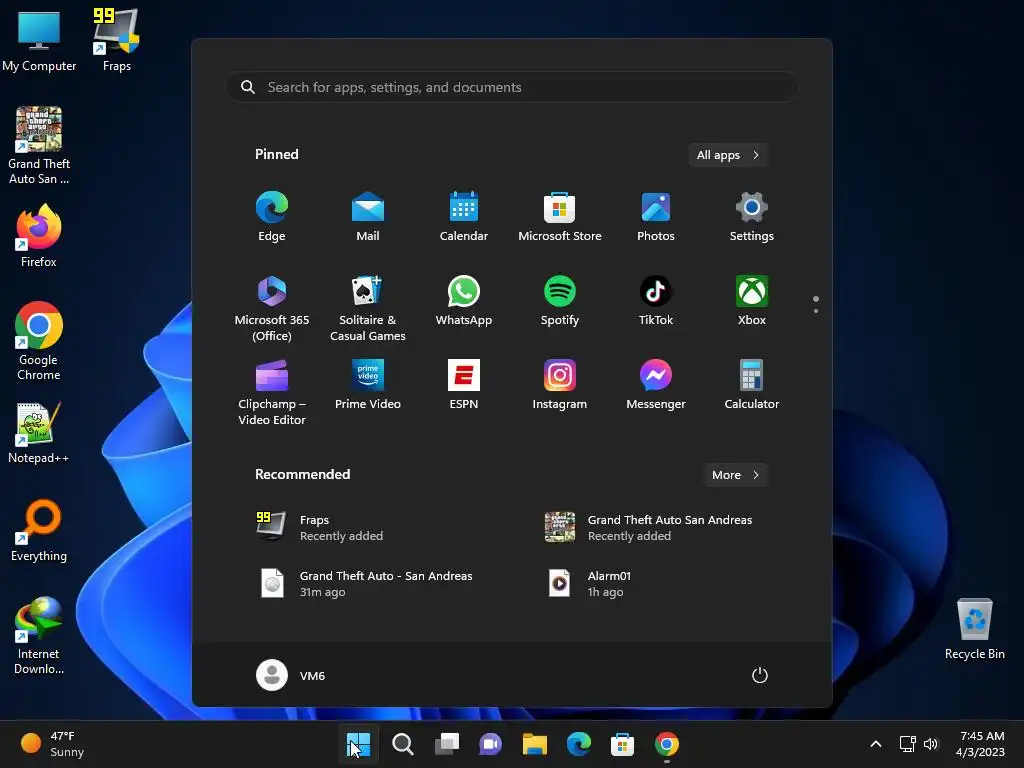1024x768 pixels.
Task: Launch the ESPN app
Action: 464,385
